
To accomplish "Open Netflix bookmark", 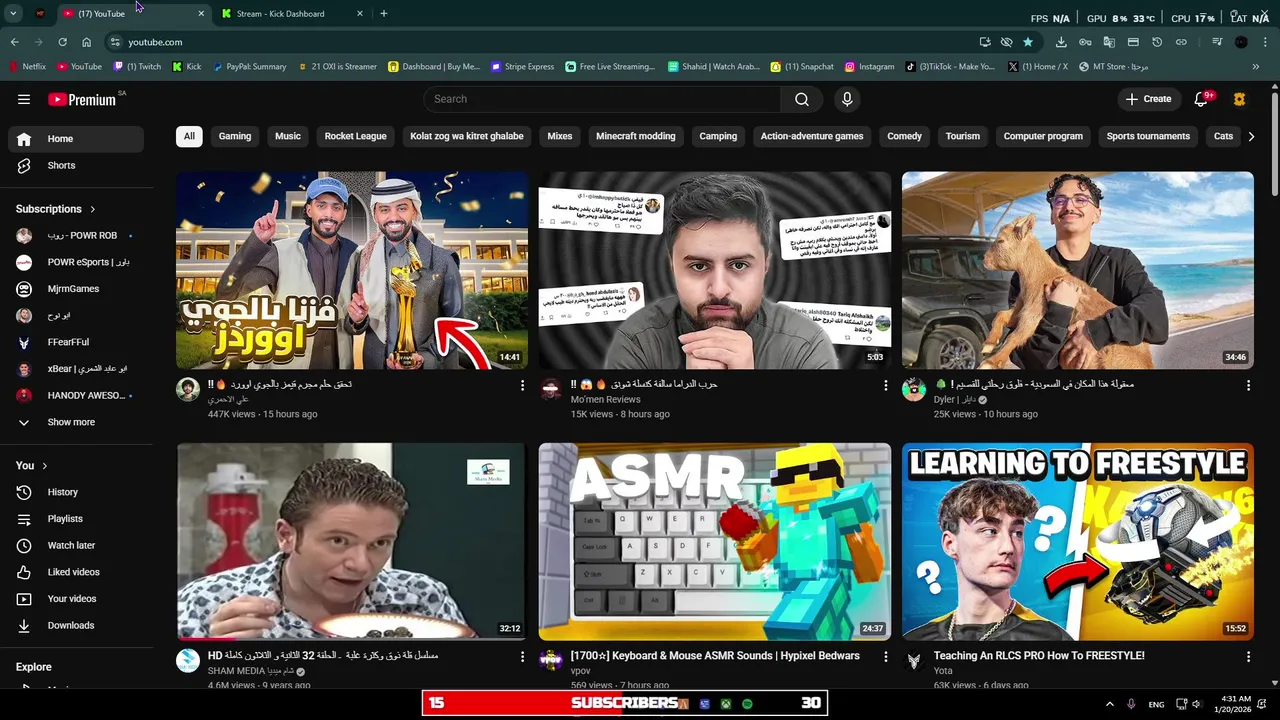I will 28,67.
